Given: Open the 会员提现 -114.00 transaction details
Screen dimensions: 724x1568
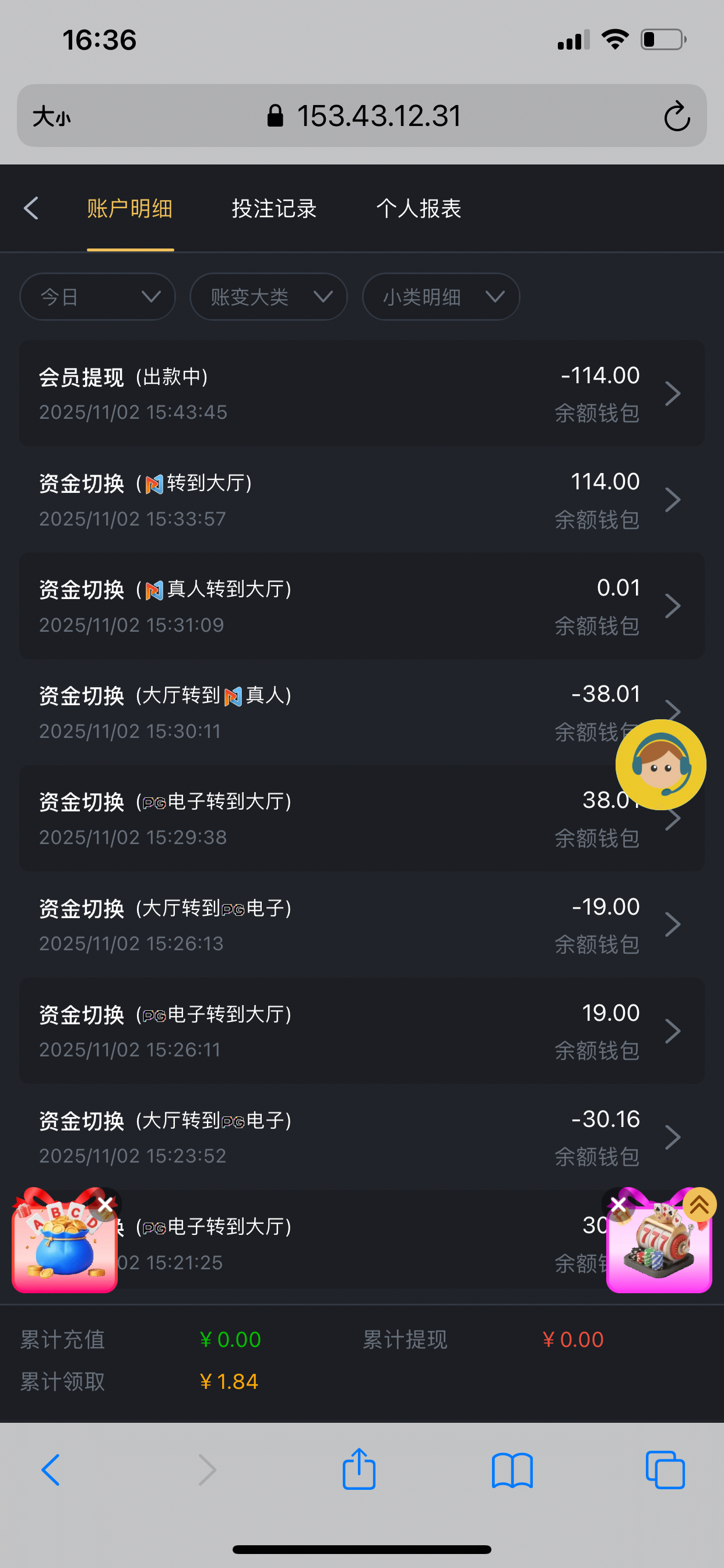Looking at the screenshot, I should point(361,393).
